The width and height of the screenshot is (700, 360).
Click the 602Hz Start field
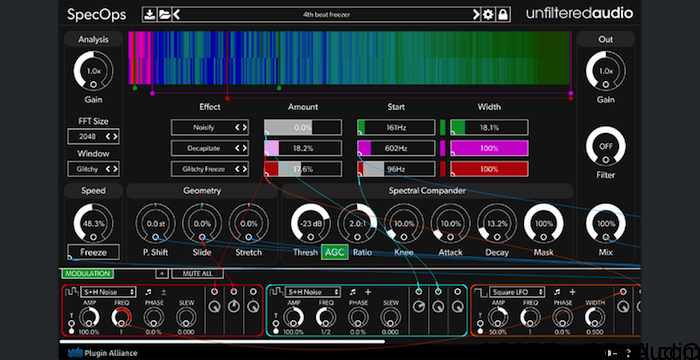(396, 148)
